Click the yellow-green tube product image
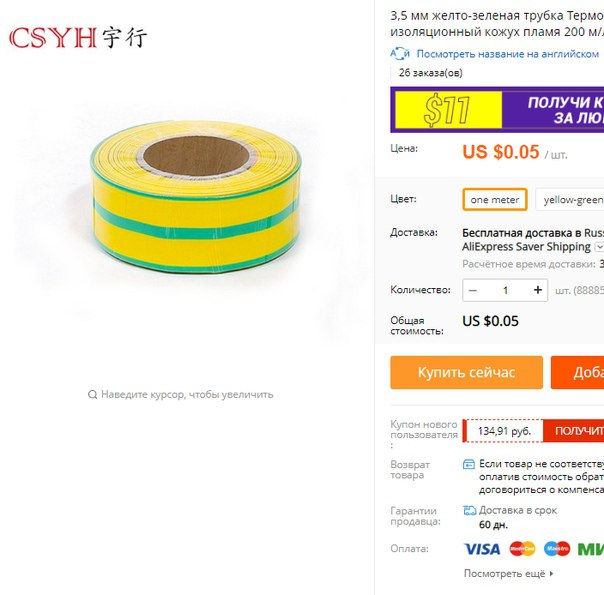The image size is (604, 595). [196, 196]
